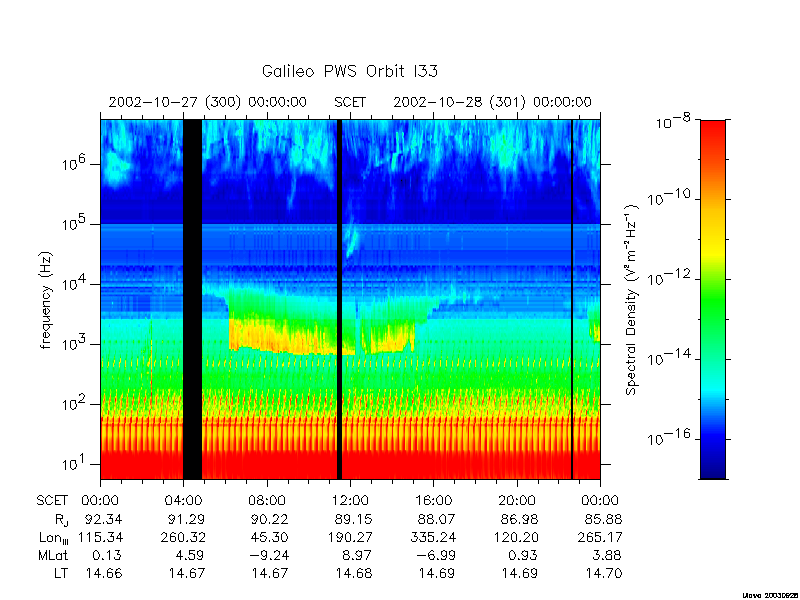Select the date header "2002-10-28 (301) 00:00:00"
Viewport: 800px width, 600px height.
[492, 102]
